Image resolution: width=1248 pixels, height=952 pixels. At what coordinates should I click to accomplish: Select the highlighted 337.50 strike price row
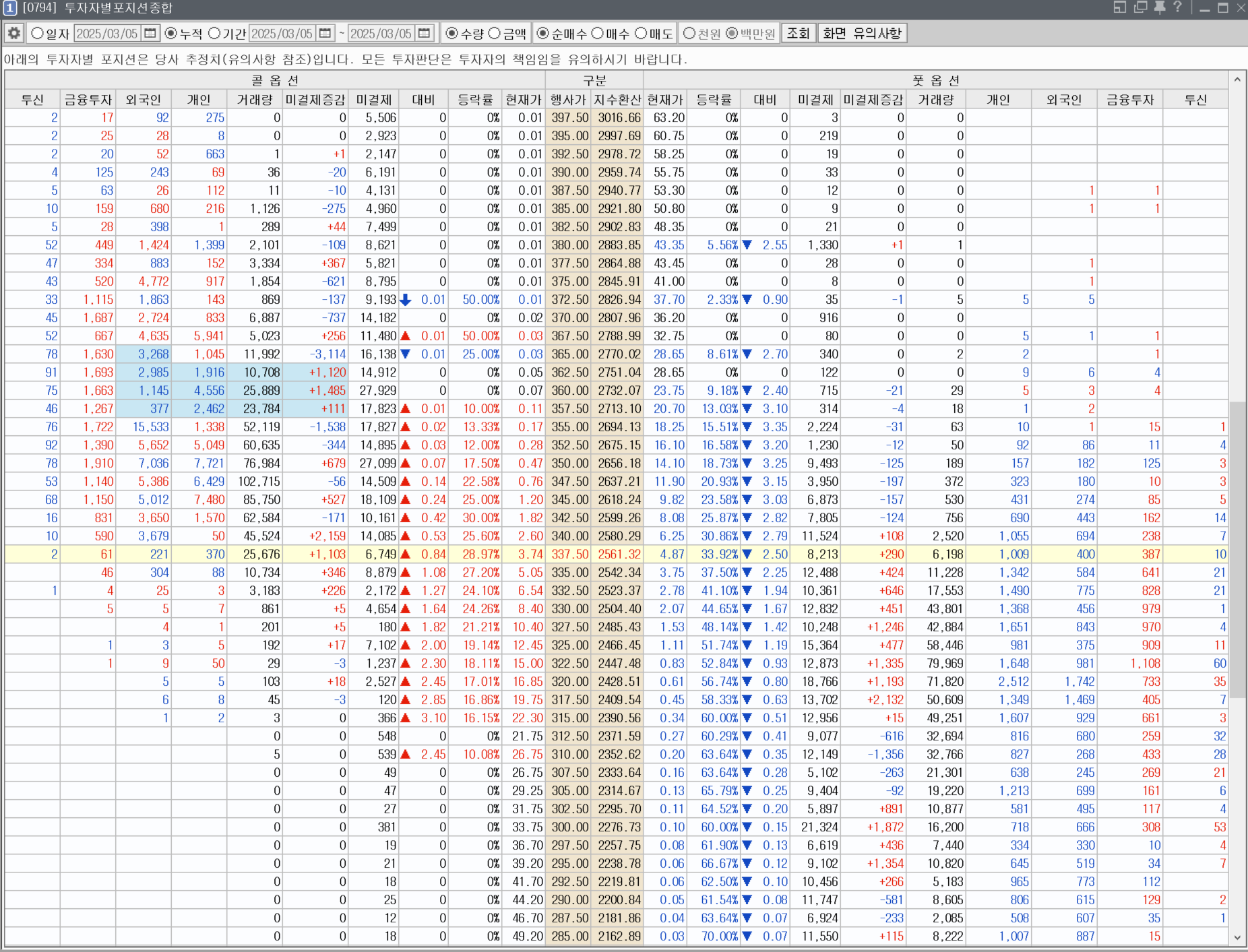(569, 554)
